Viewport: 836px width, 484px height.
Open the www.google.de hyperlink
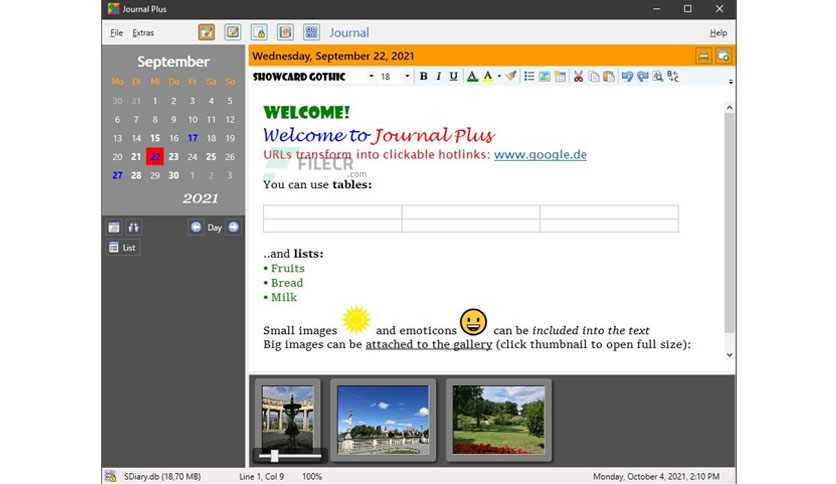click(540, 155)
